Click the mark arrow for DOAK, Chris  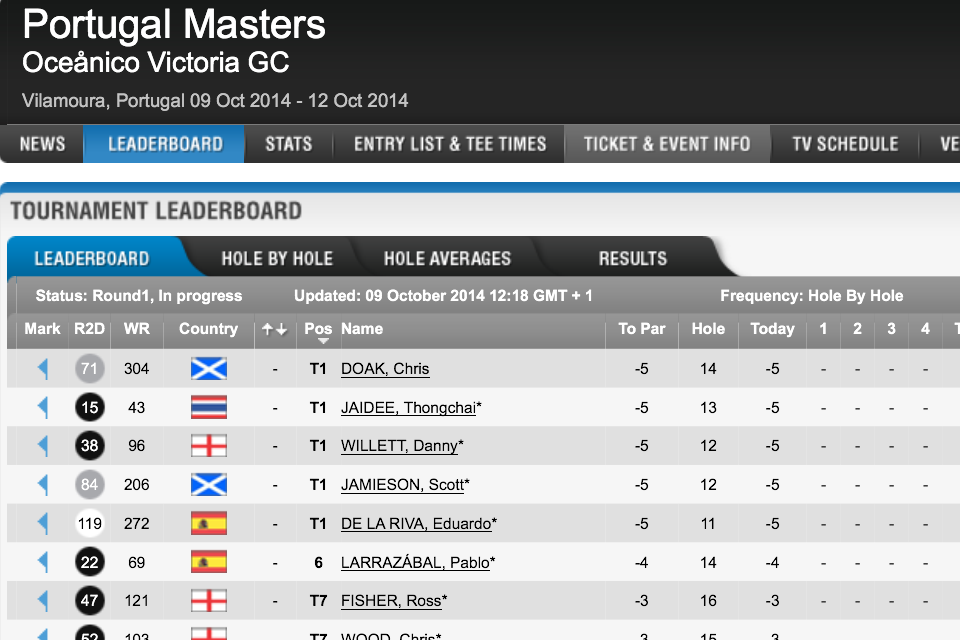(x=42, y=369)
